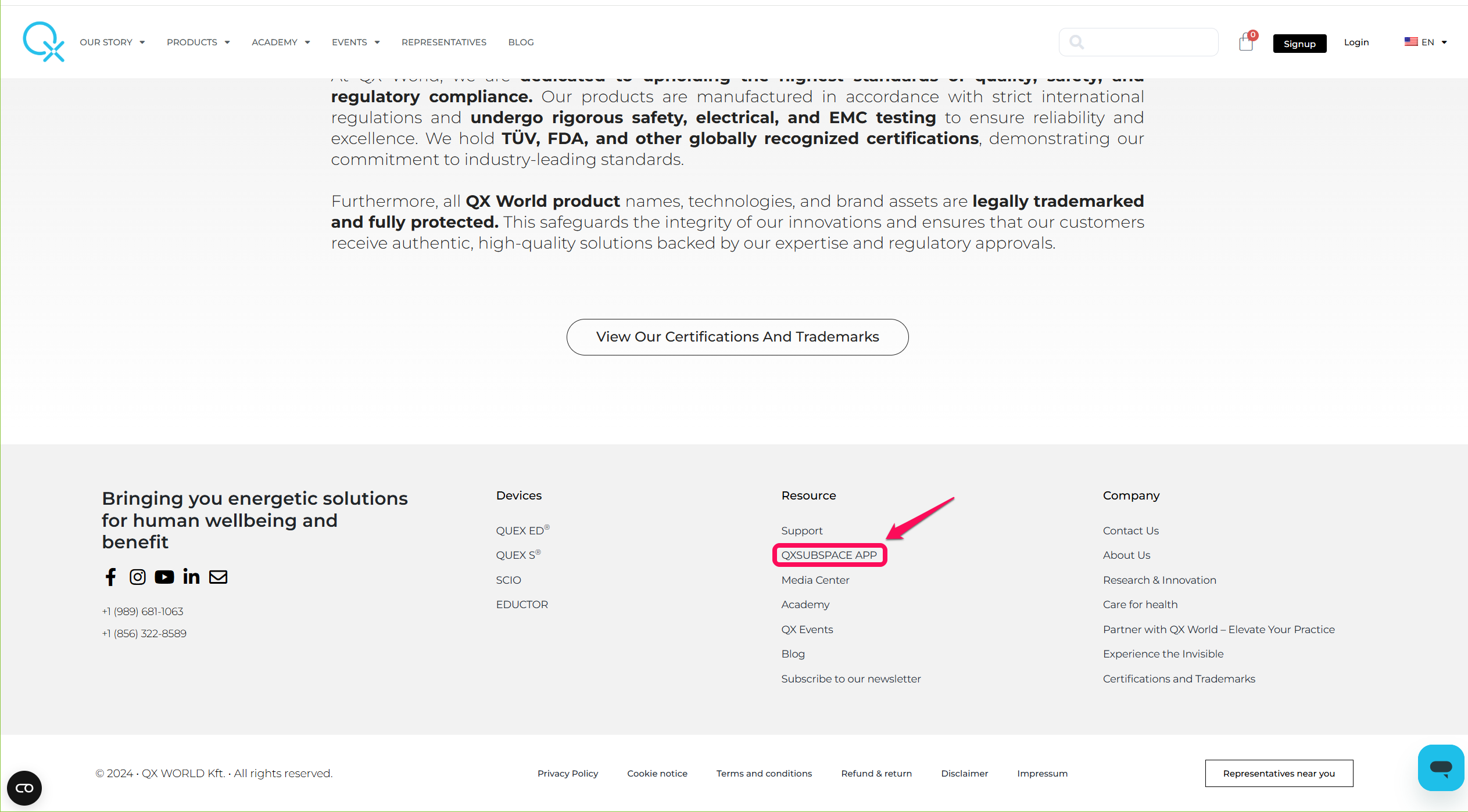Open the chat bubble widget

tap(1441, 767)
